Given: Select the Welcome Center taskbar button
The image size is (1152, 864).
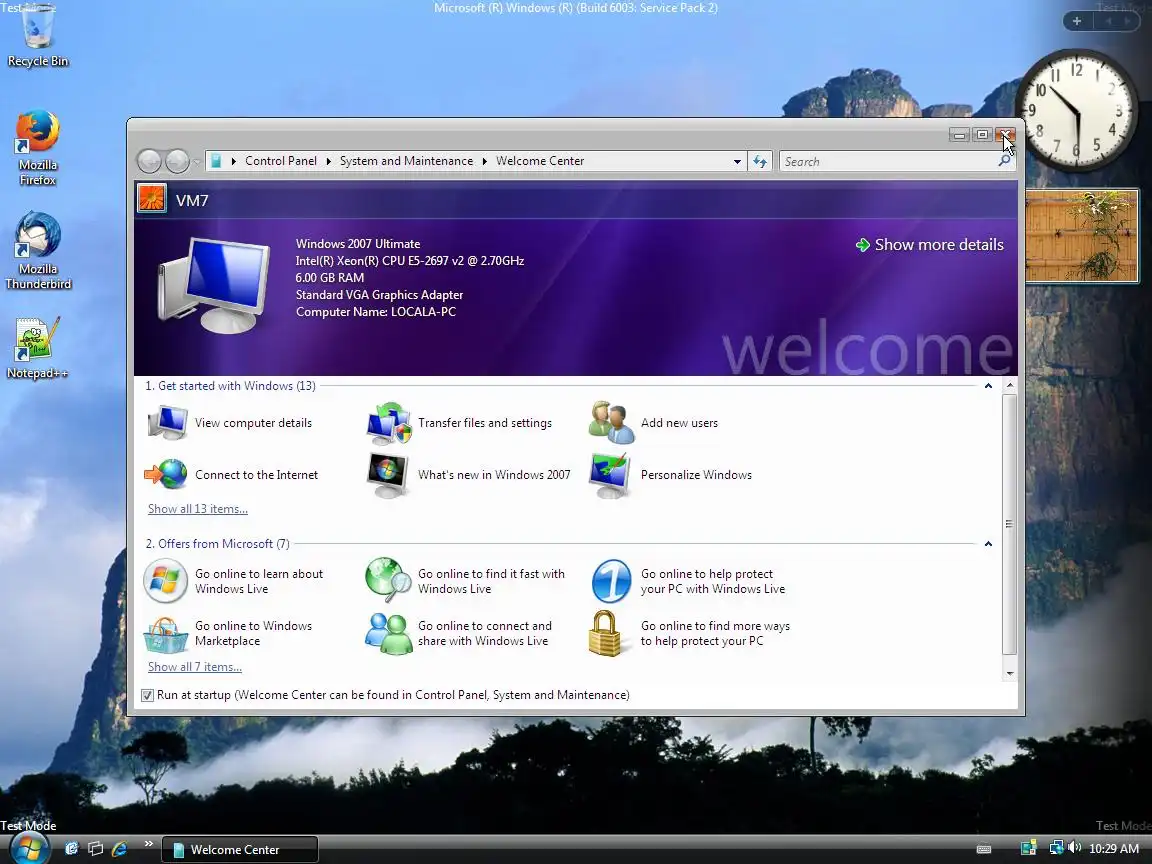Looking at the screenshot, I should pos(240,849).
